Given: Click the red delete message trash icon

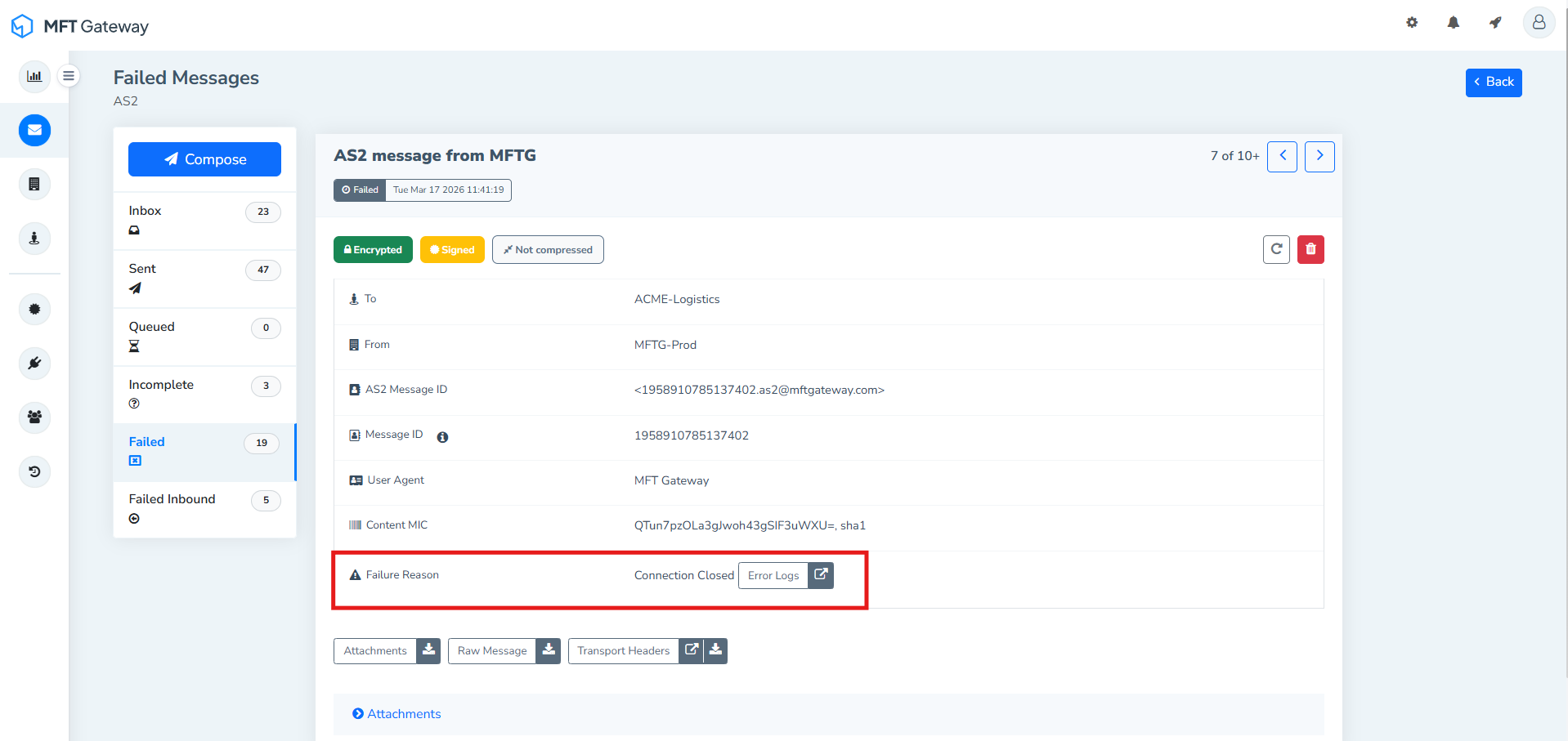Looking at the screenshot, I should tap(1310, 249).
